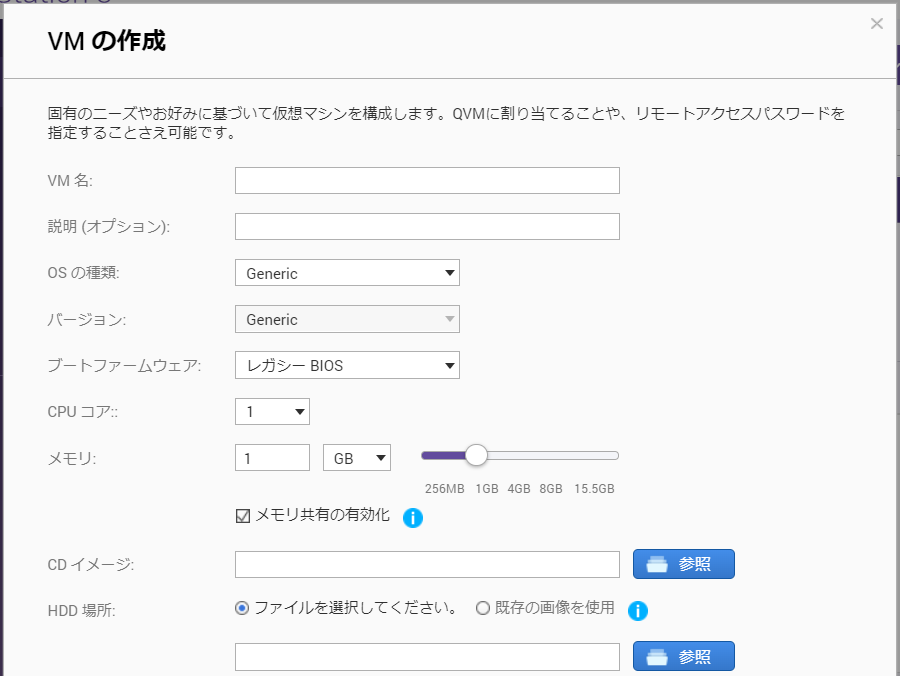Click the 説明 (オプション) text field

[x=427, y=226]
